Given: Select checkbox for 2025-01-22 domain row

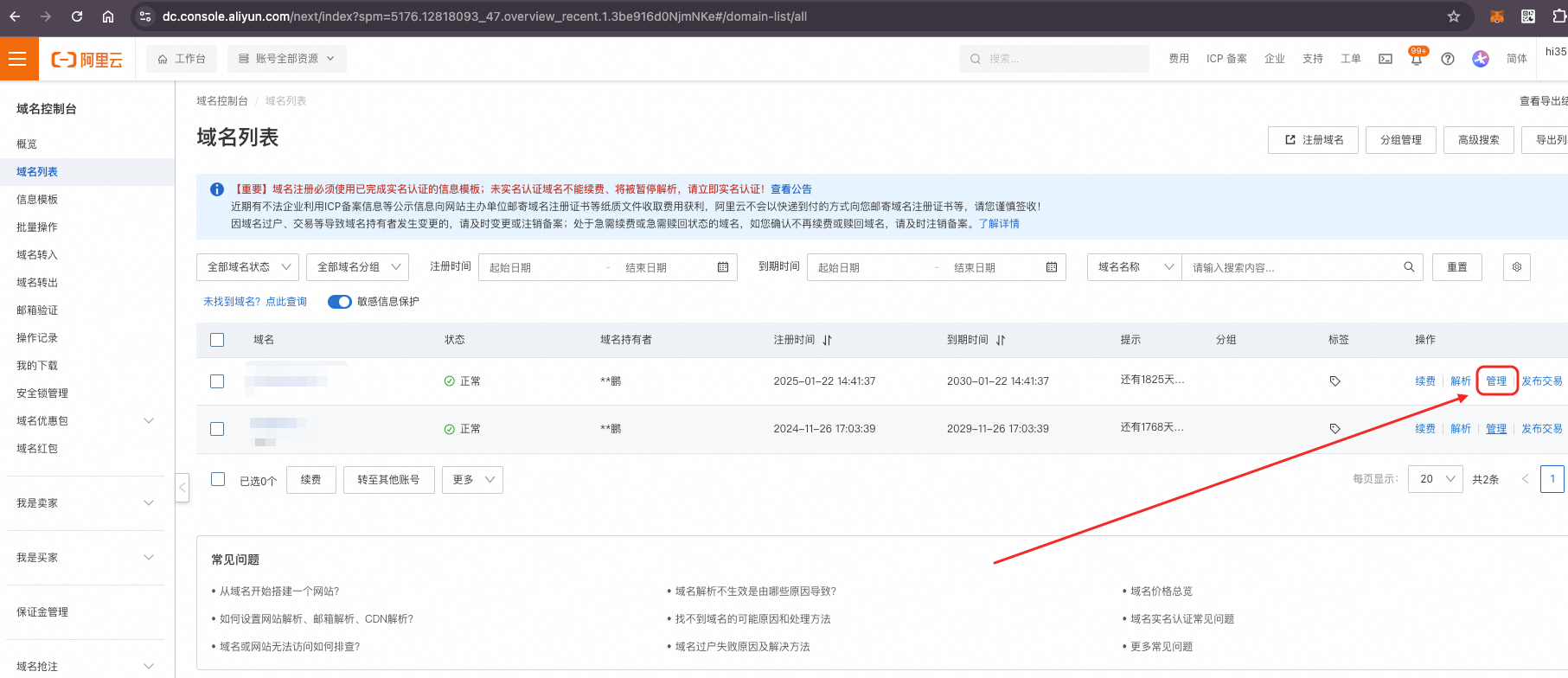Looking at the screenshot, I should click(217, 381).
